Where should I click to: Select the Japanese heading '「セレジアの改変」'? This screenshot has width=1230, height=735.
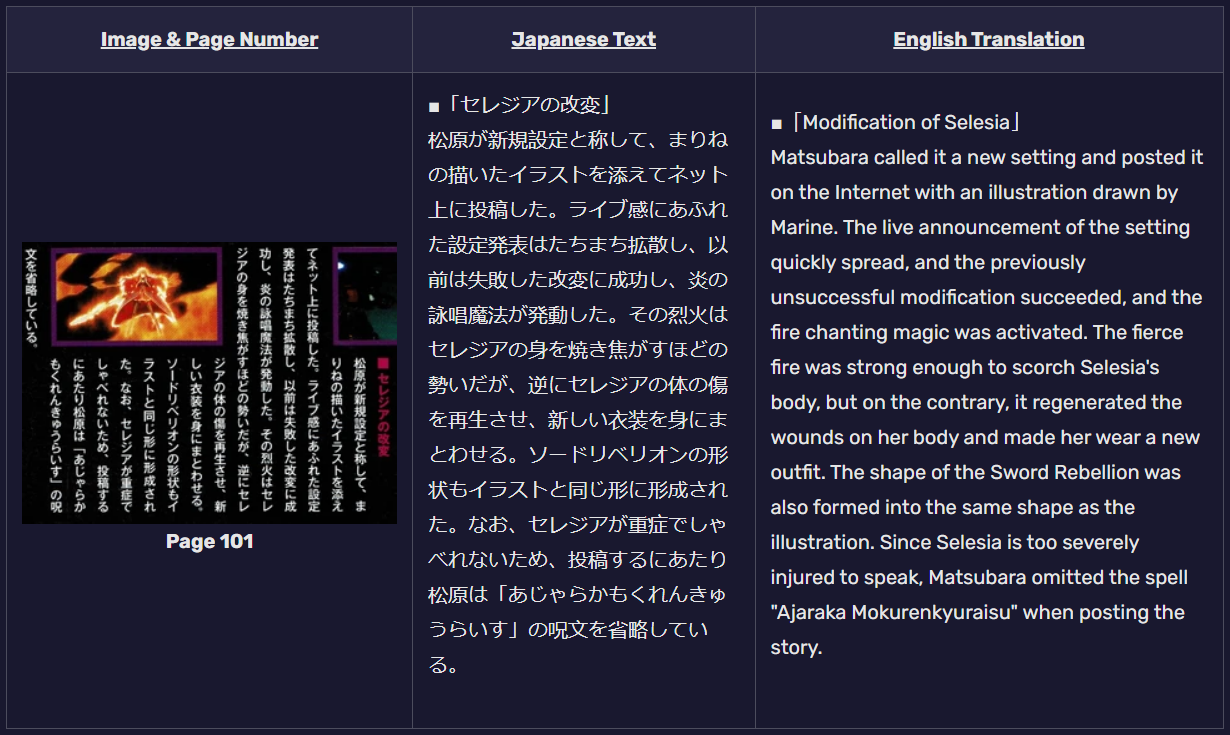(528, 105)
